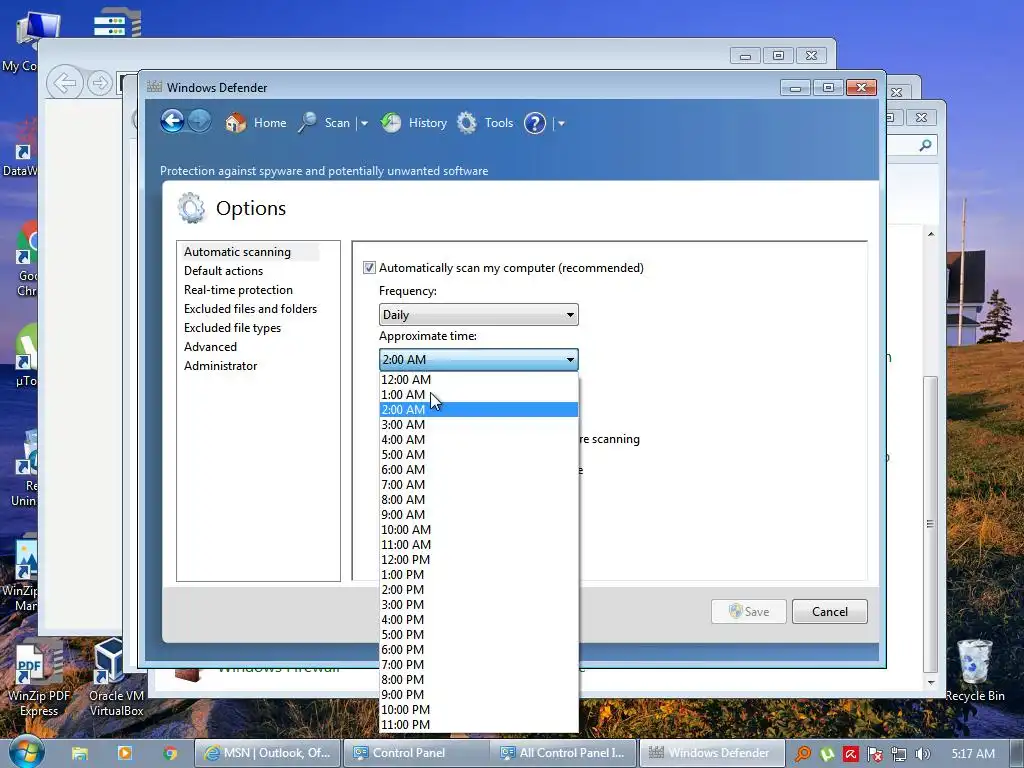Go to Home in Windows Defender
Image resolution: width=1024 pixels, height=768 pixels.
[270, 123]
